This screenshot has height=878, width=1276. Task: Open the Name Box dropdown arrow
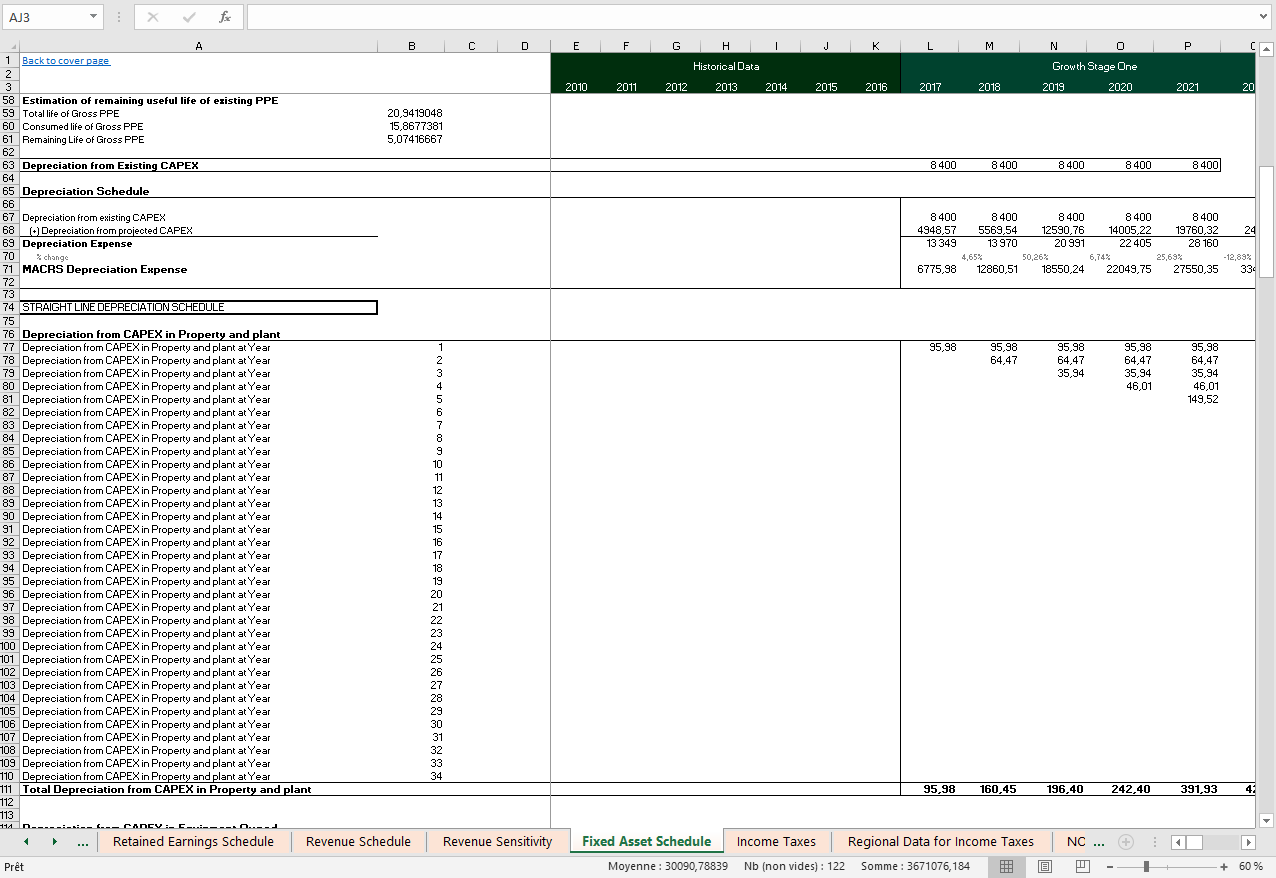[x=93, y=17]
